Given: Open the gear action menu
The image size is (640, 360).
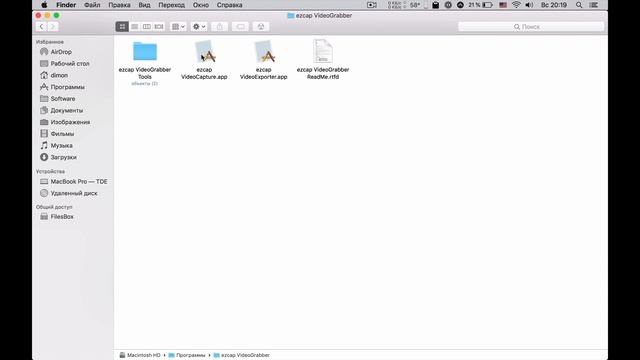Looking at the screenshot, I should [199, 27].
